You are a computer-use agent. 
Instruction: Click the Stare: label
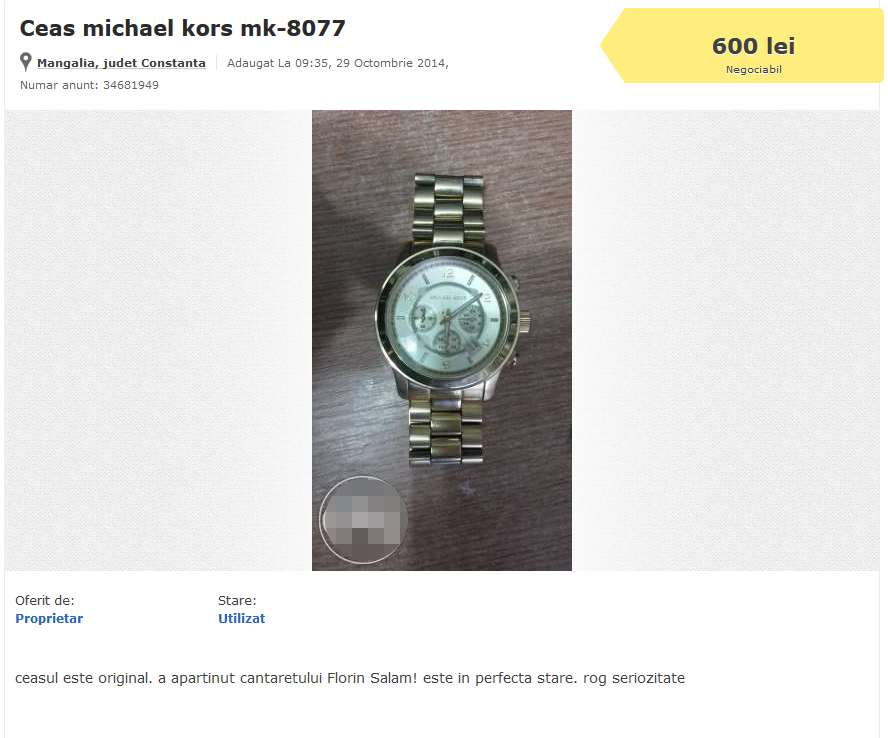coord(237,600)
